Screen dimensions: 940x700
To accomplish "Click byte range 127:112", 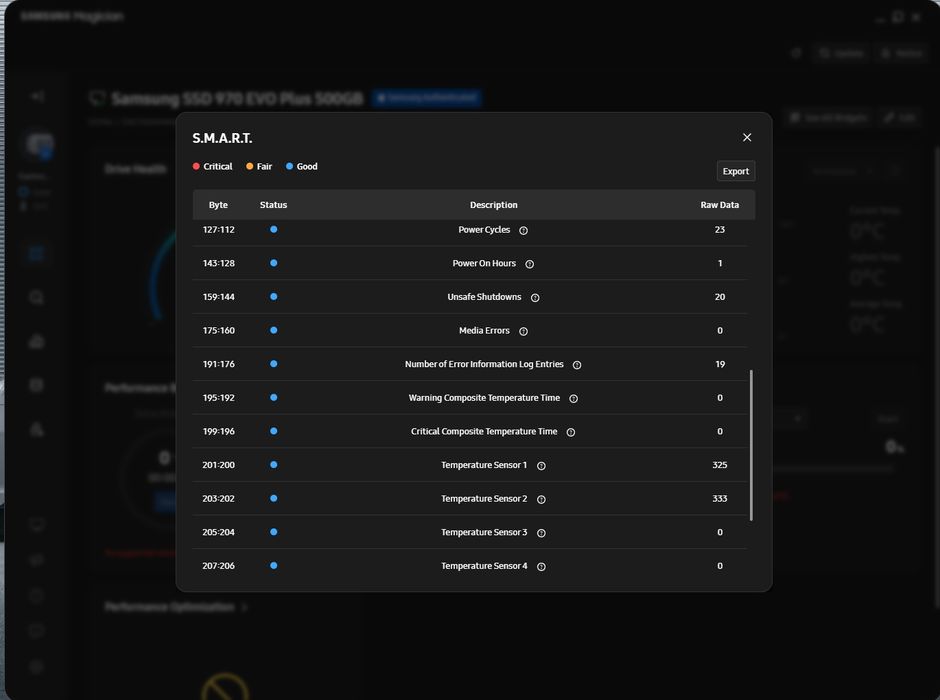I will click(218, 230).
